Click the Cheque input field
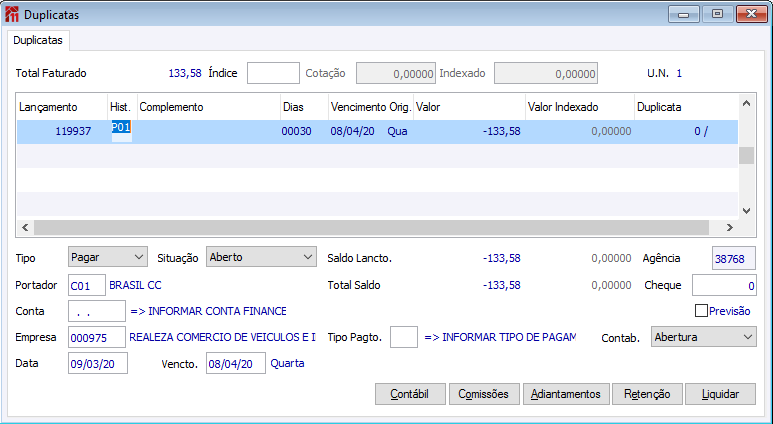 pos(724,285)
